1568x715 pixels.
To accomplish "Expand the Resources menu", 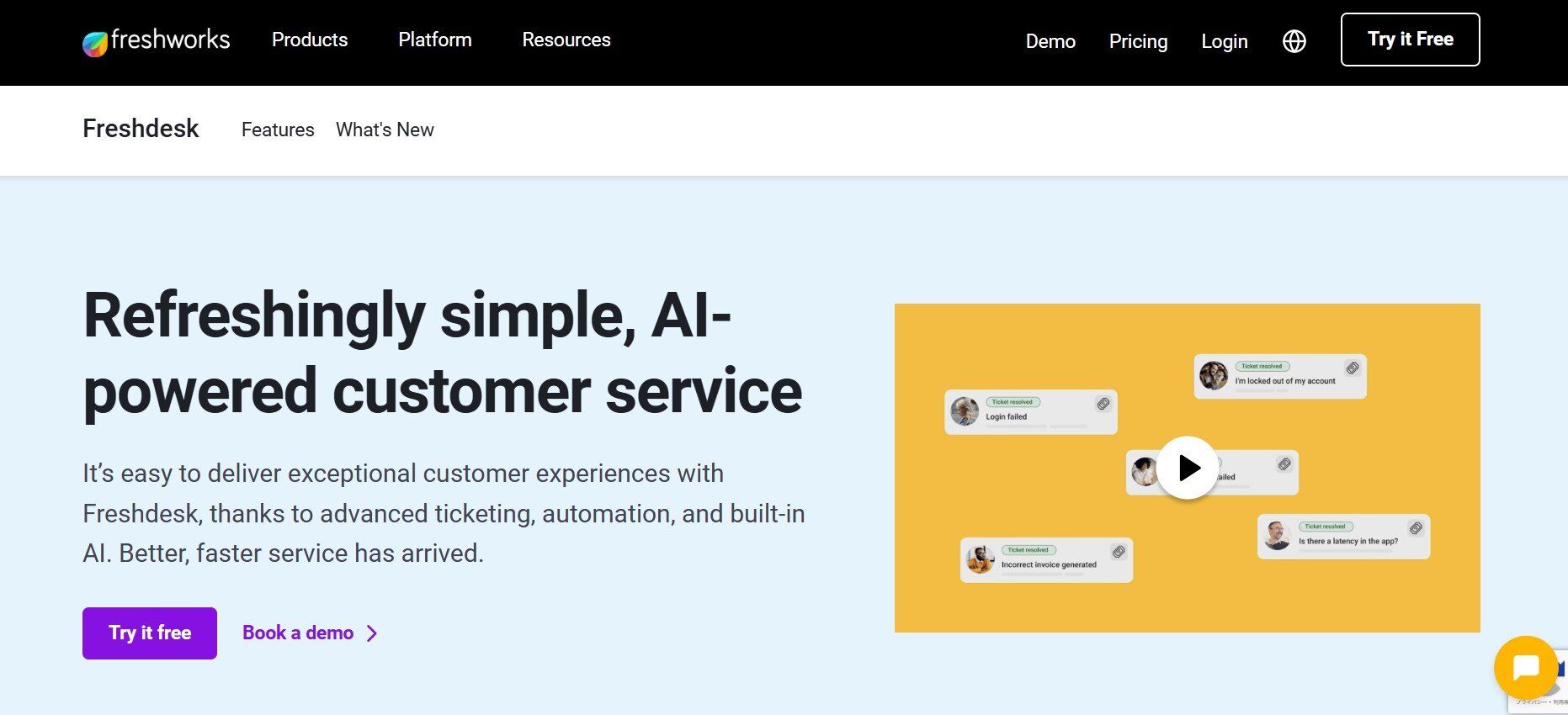I will click(566, 40).
